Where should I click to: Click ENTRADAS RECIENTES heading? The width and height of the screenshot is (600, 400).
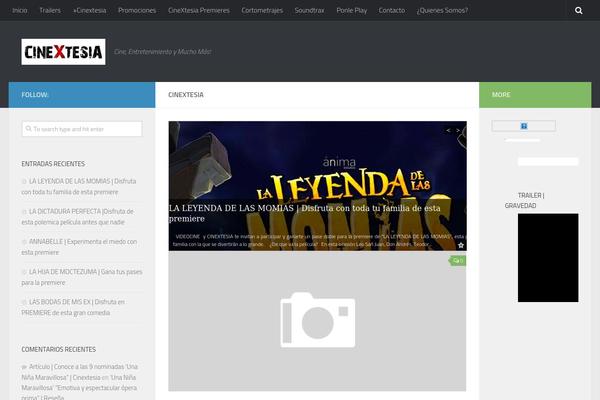pos(53,164)
